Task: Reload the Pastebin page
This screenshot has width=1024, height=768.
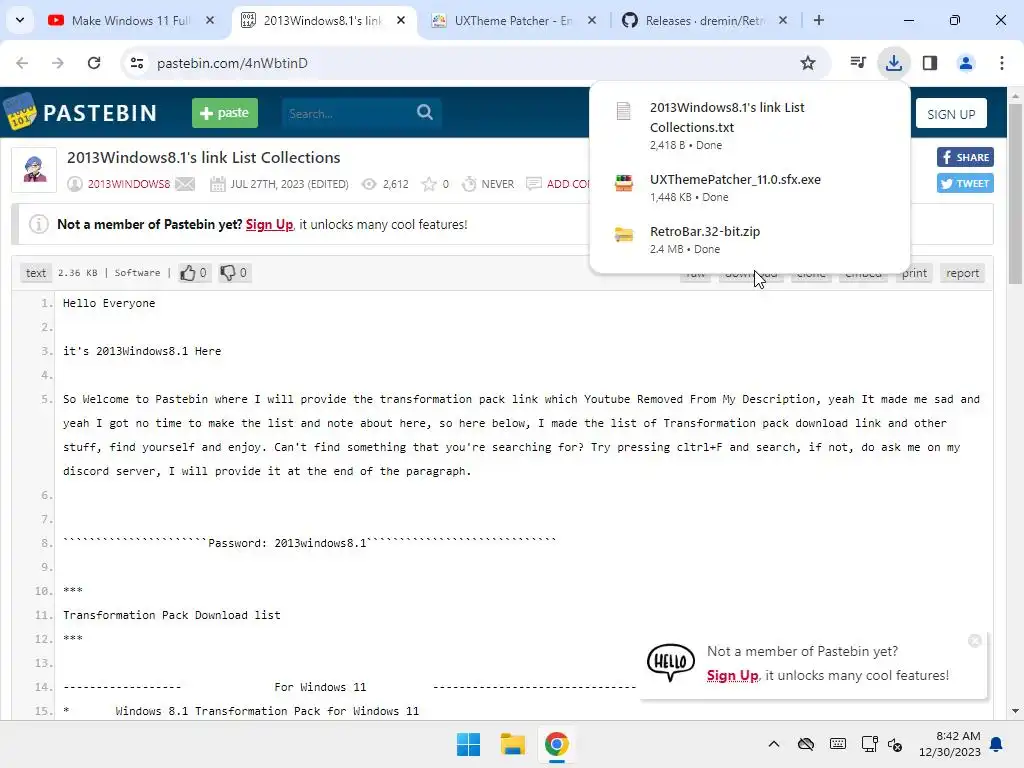Action: pyautogui.click(x=94, y=63)
